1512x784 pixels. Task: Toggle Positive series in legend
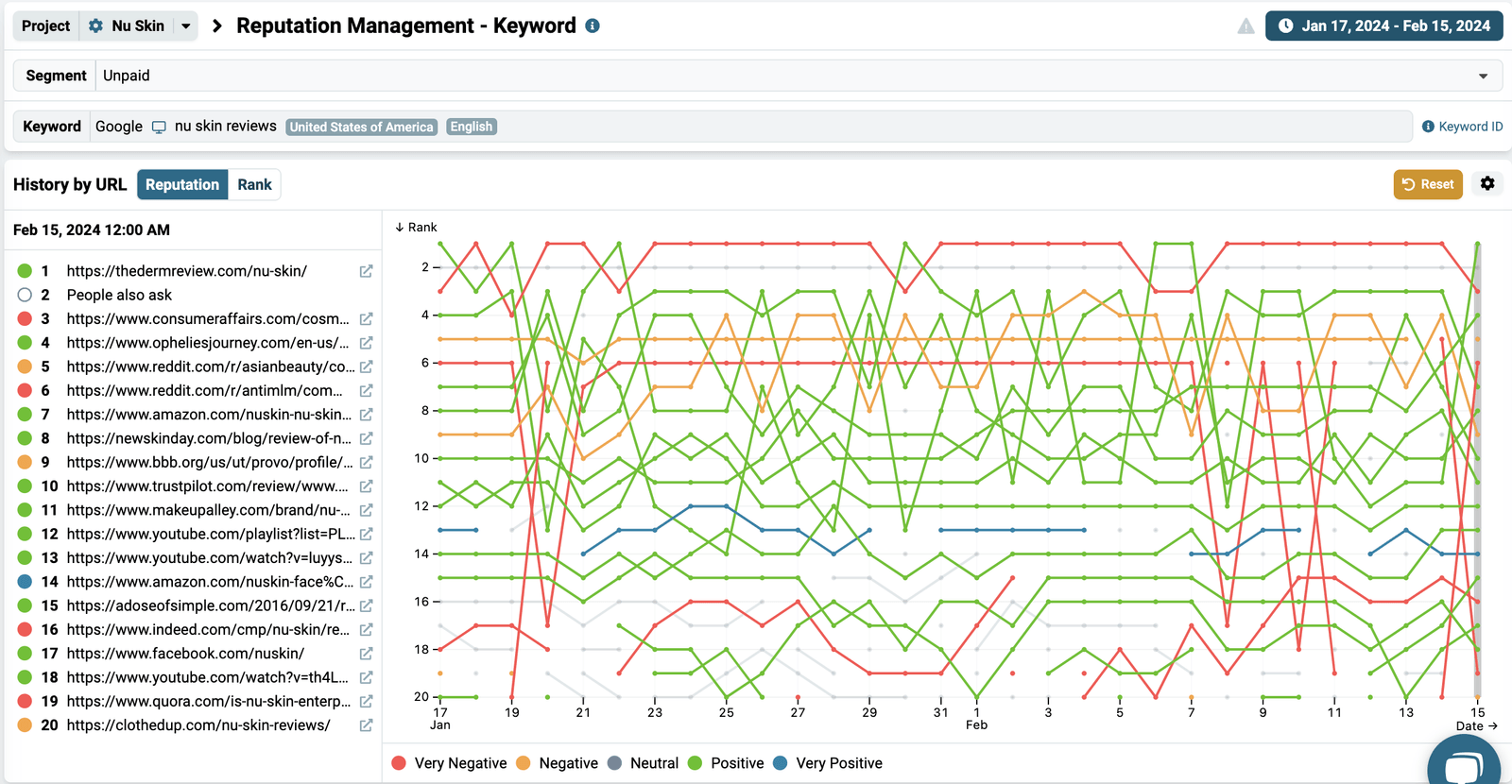coord(726,763)
